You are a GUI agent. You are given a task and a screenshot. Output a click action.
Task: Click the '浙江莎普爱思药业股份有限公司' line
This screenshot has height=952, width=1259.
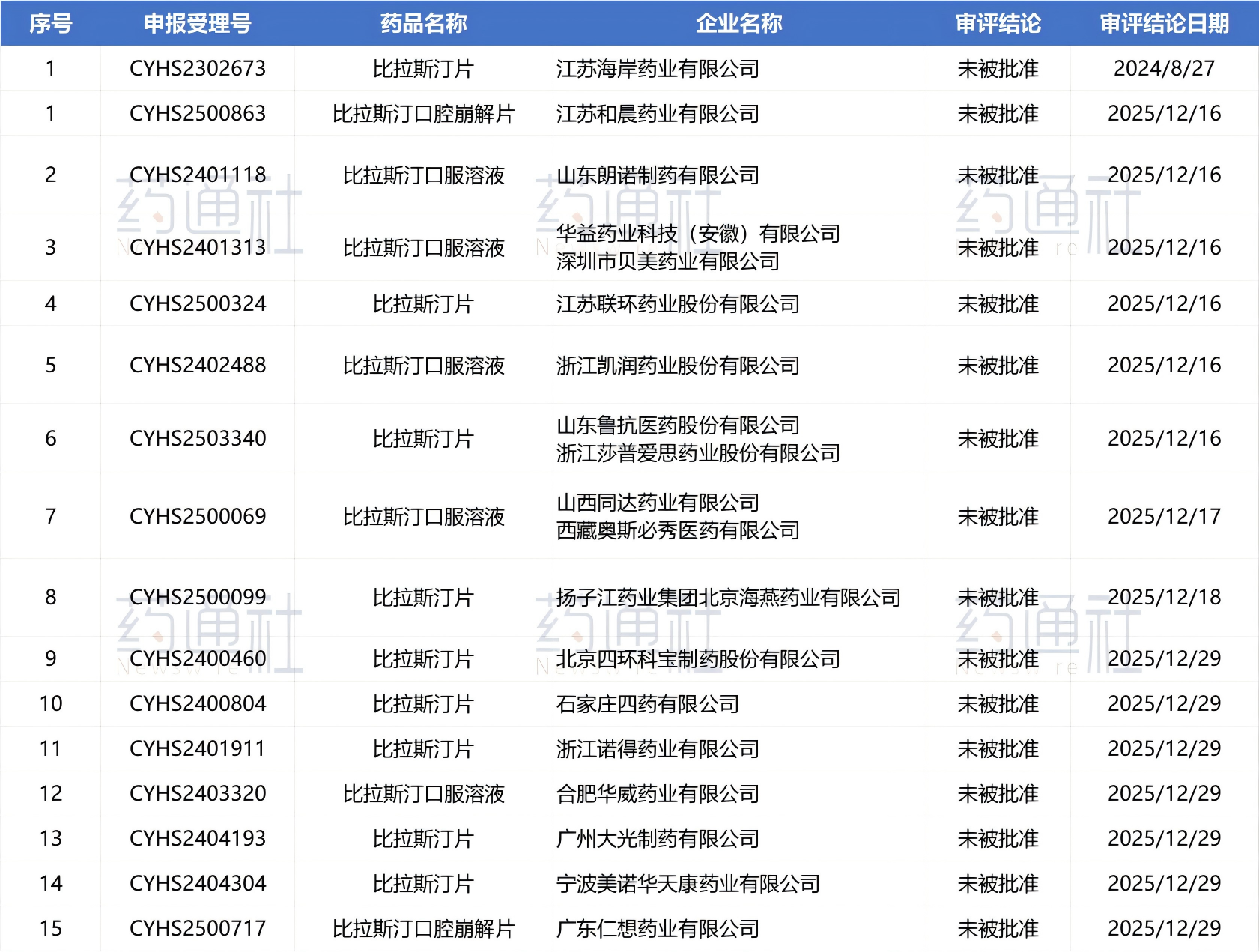pyautogui.click(x=698, y=453)
